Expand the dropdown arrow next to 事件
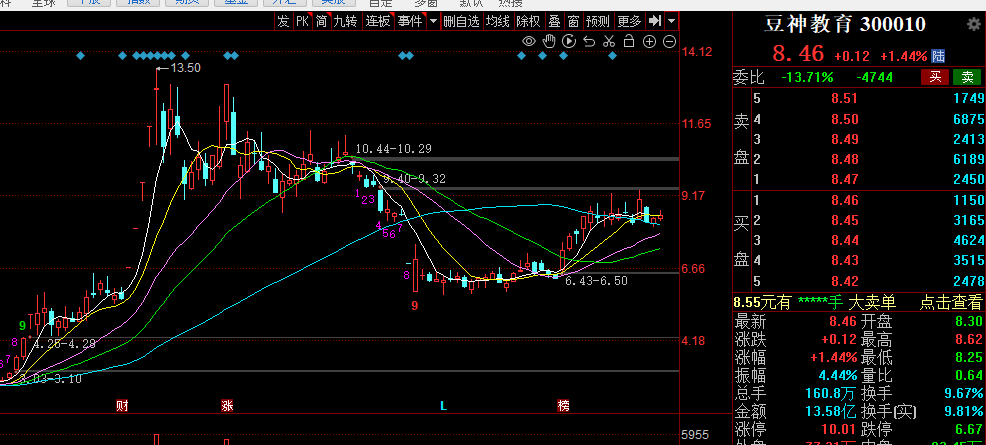The width and height of the screenshot is (986, 445). (x=433, y=21)
